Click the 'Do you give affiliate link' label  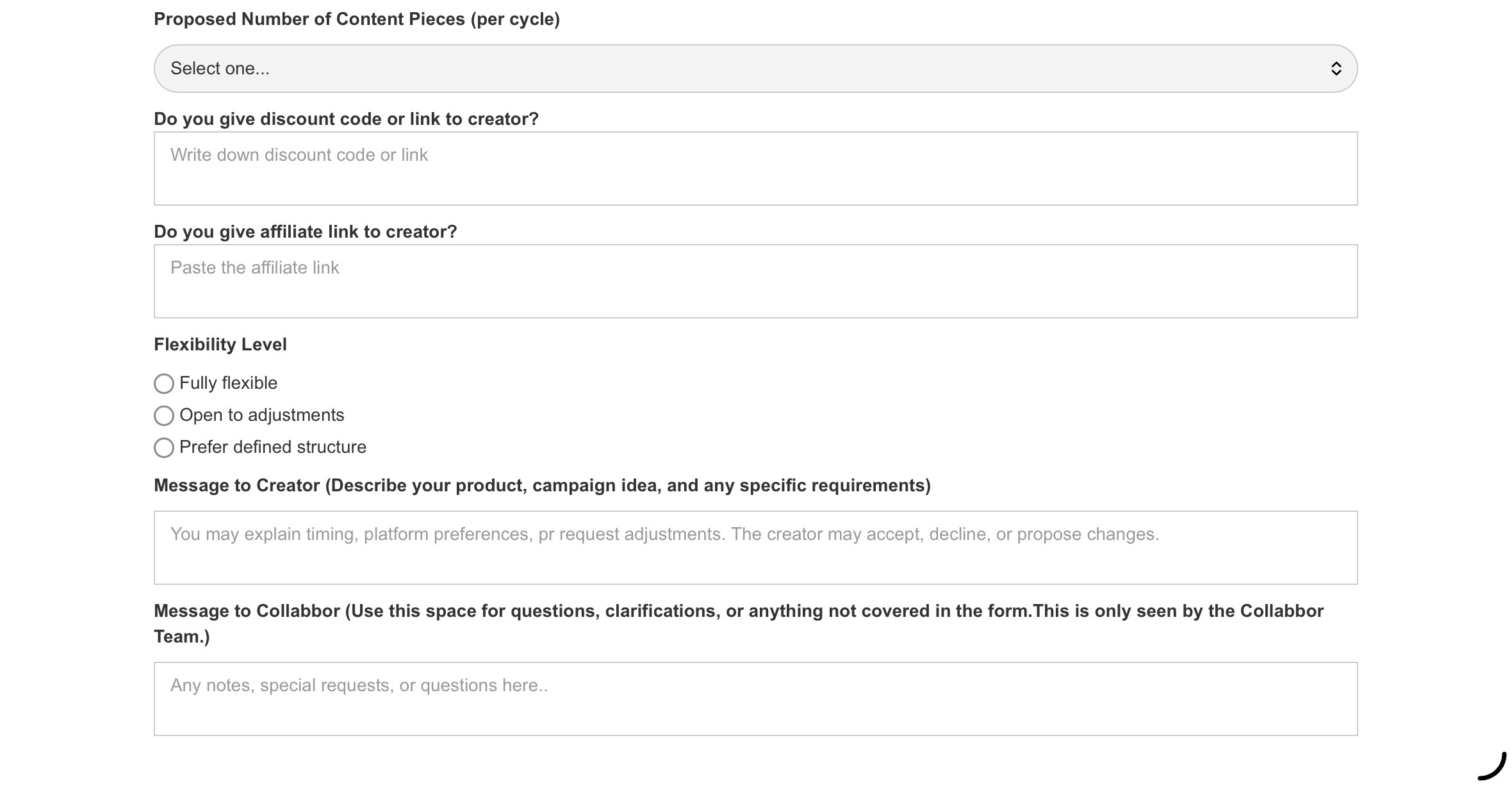coord(305,232)
